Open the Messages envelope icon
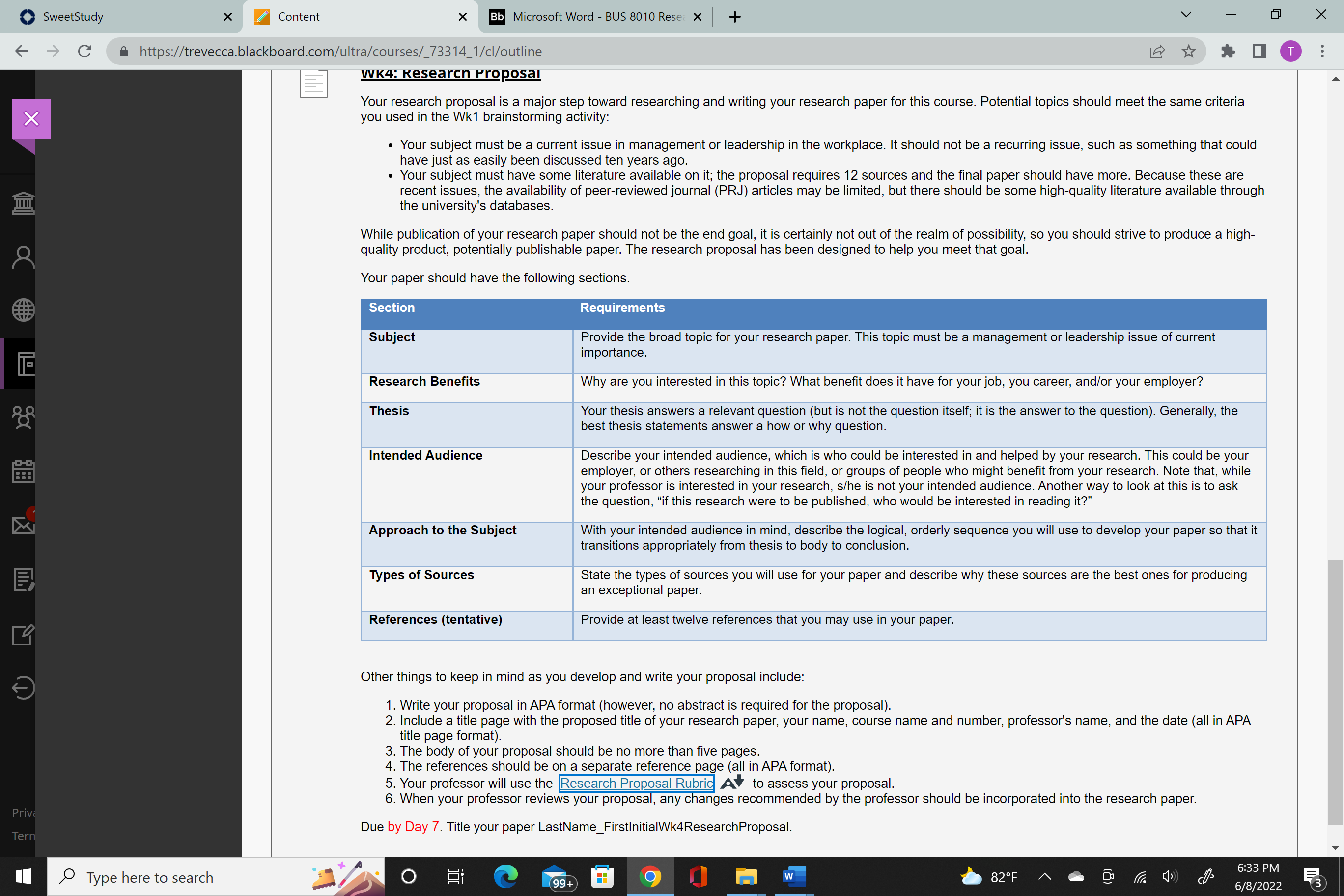Screen dimensions: 1344x896 pos(24,525)
